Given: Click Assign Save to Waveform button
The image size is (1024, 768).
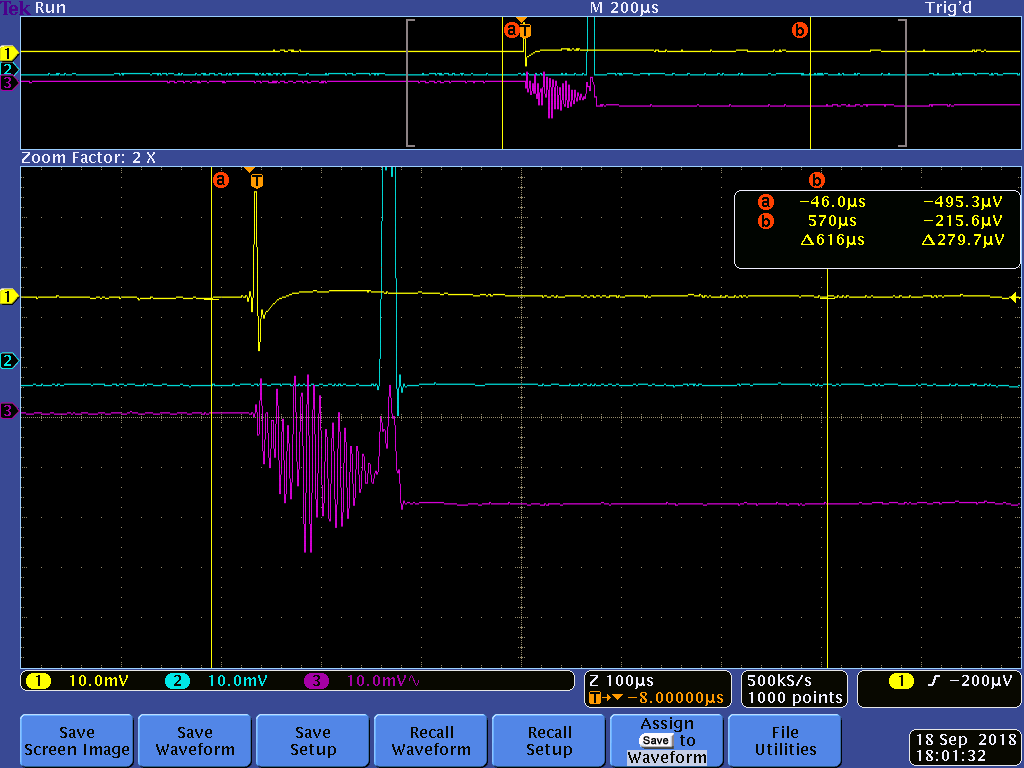Looking at the screenshot, I should pos(667,741).
